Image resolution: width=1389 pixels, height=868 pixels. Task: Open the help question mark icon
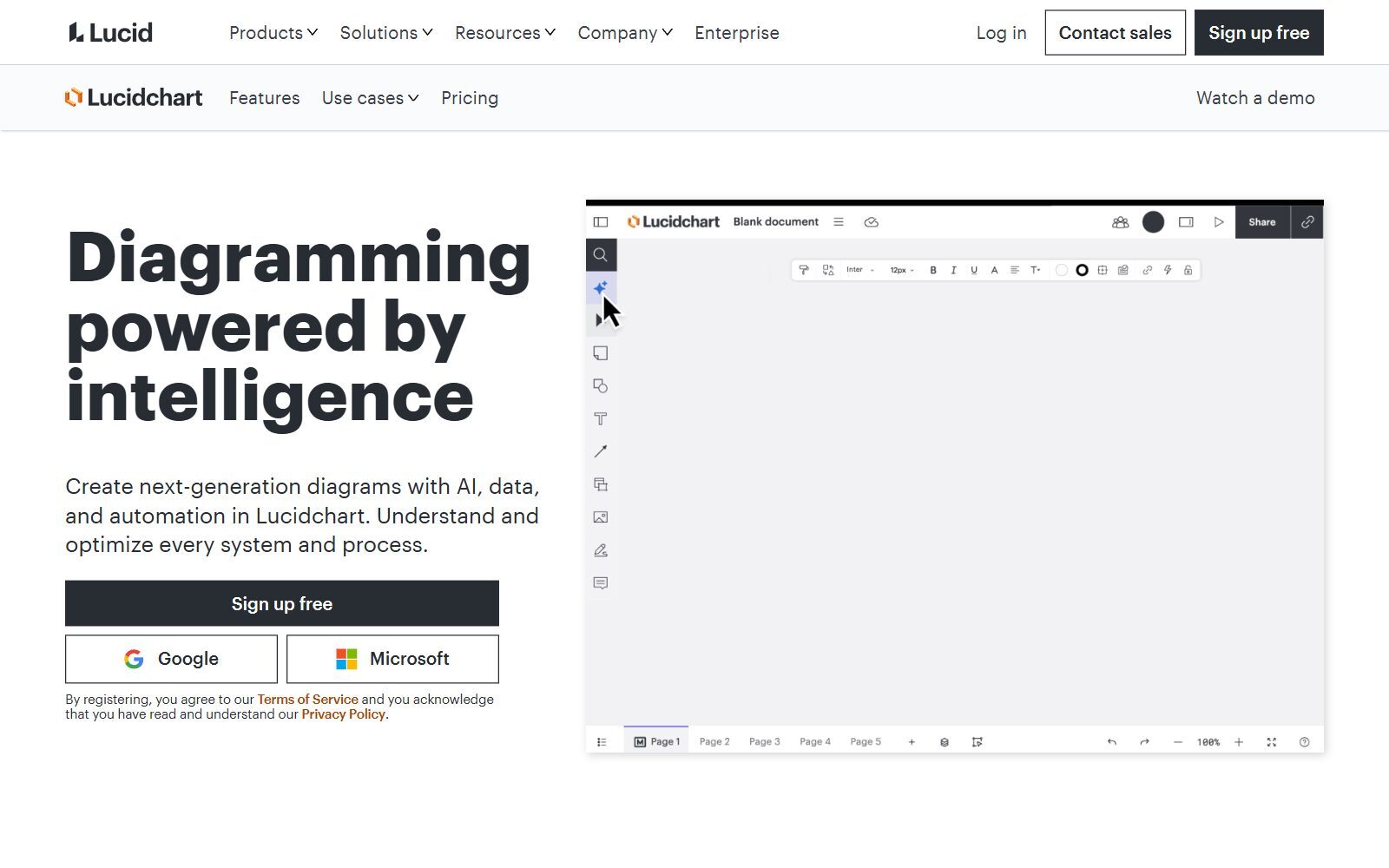1304,742
